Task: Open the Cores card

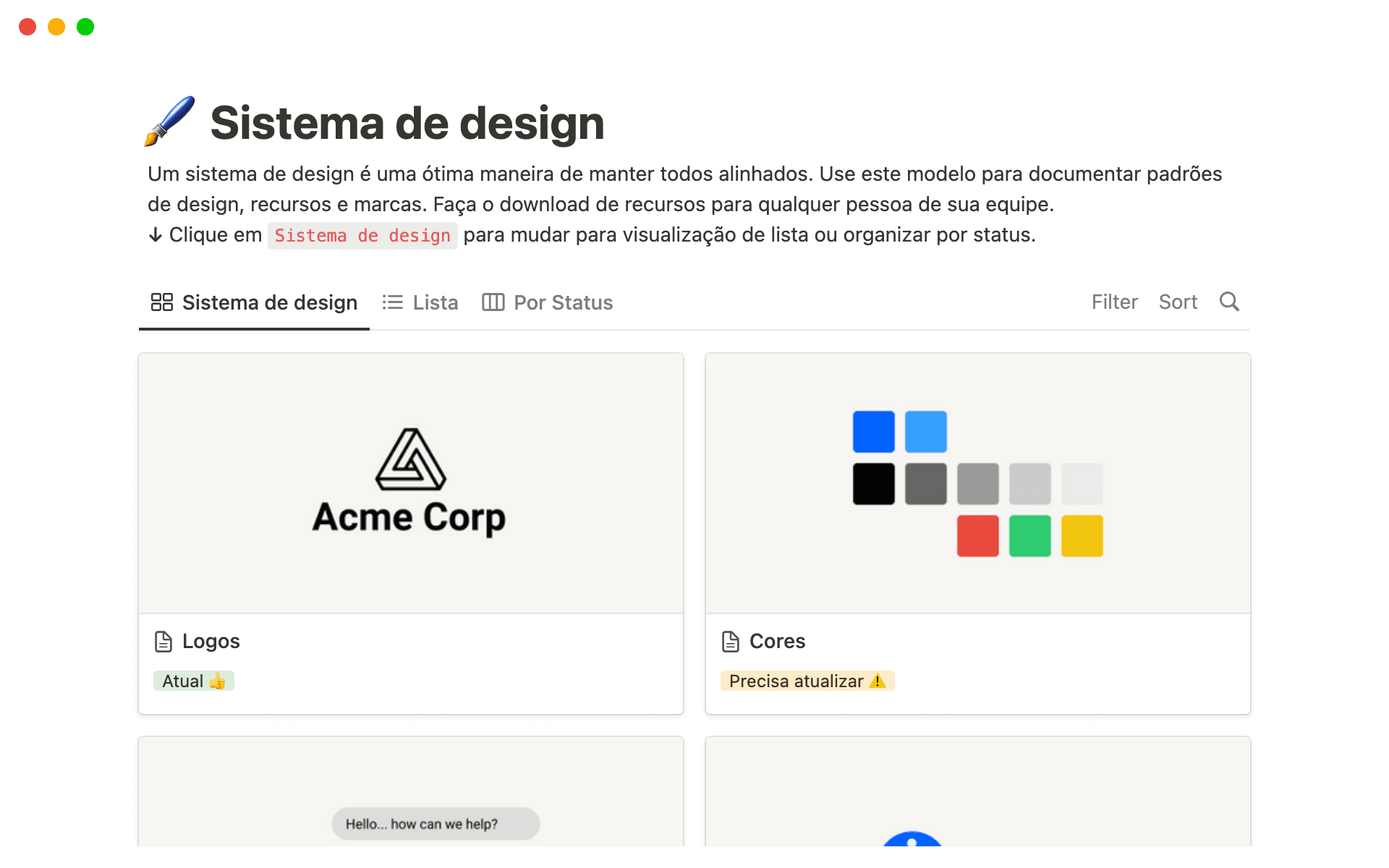Action: tap(778, 641)
